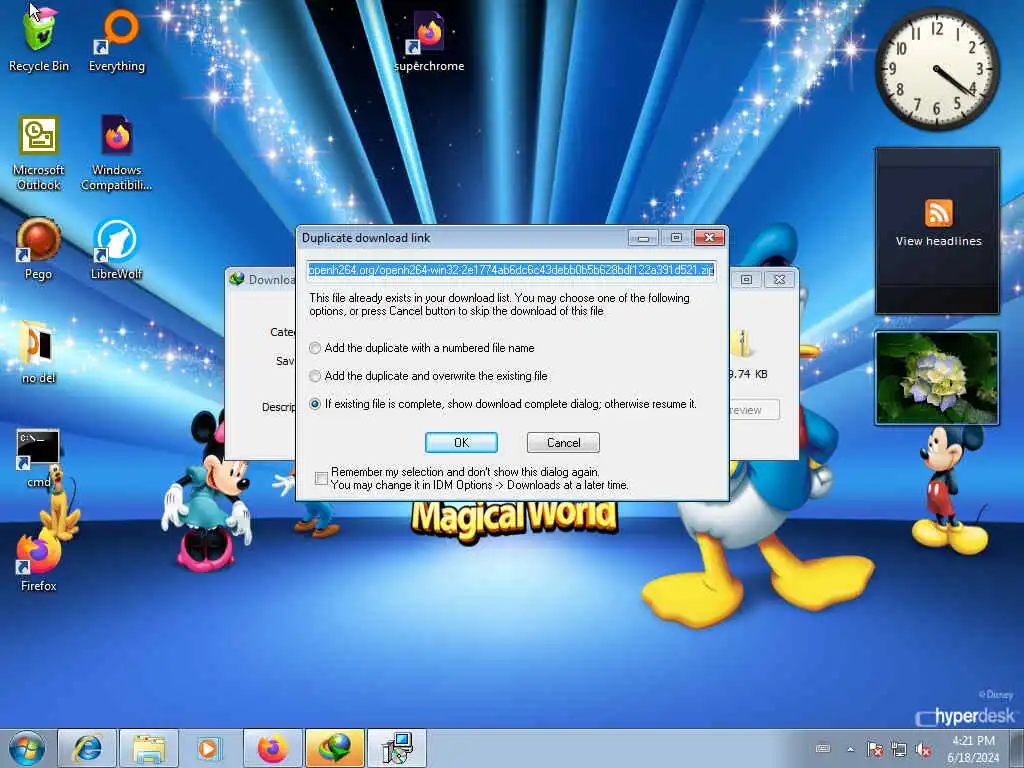The width and height of the screenshot is (1024, 768).
Task: Click the zip file icon in the Download window
Action: [741, 344]
